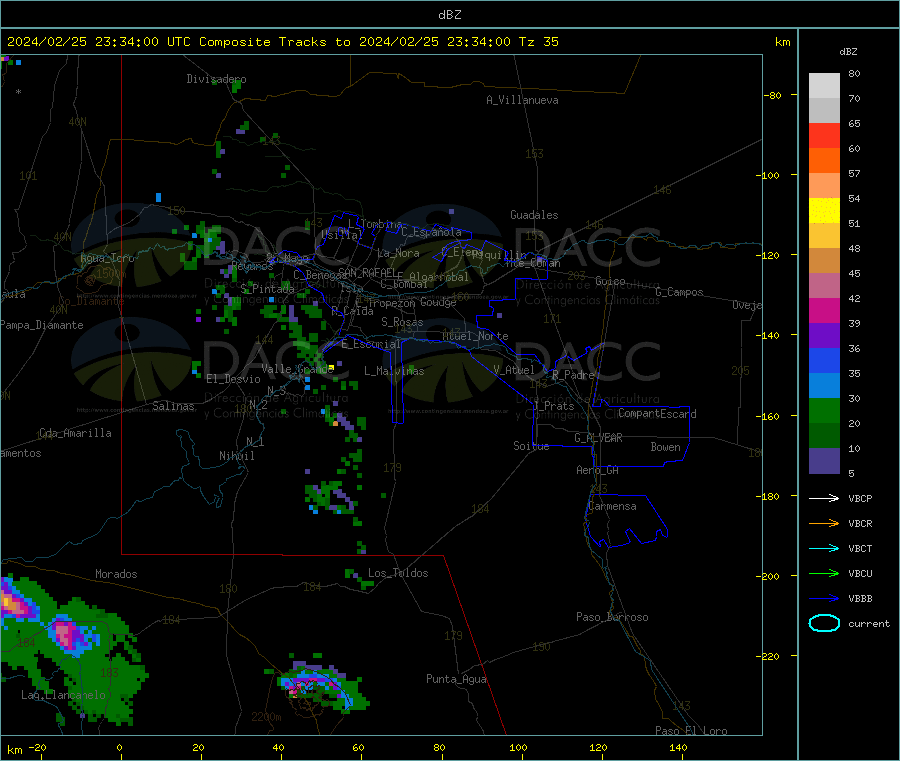Click the 'Paso_El_Loro' map label
The height and width of the screenshot is (761, 900).
click(691, 731)
